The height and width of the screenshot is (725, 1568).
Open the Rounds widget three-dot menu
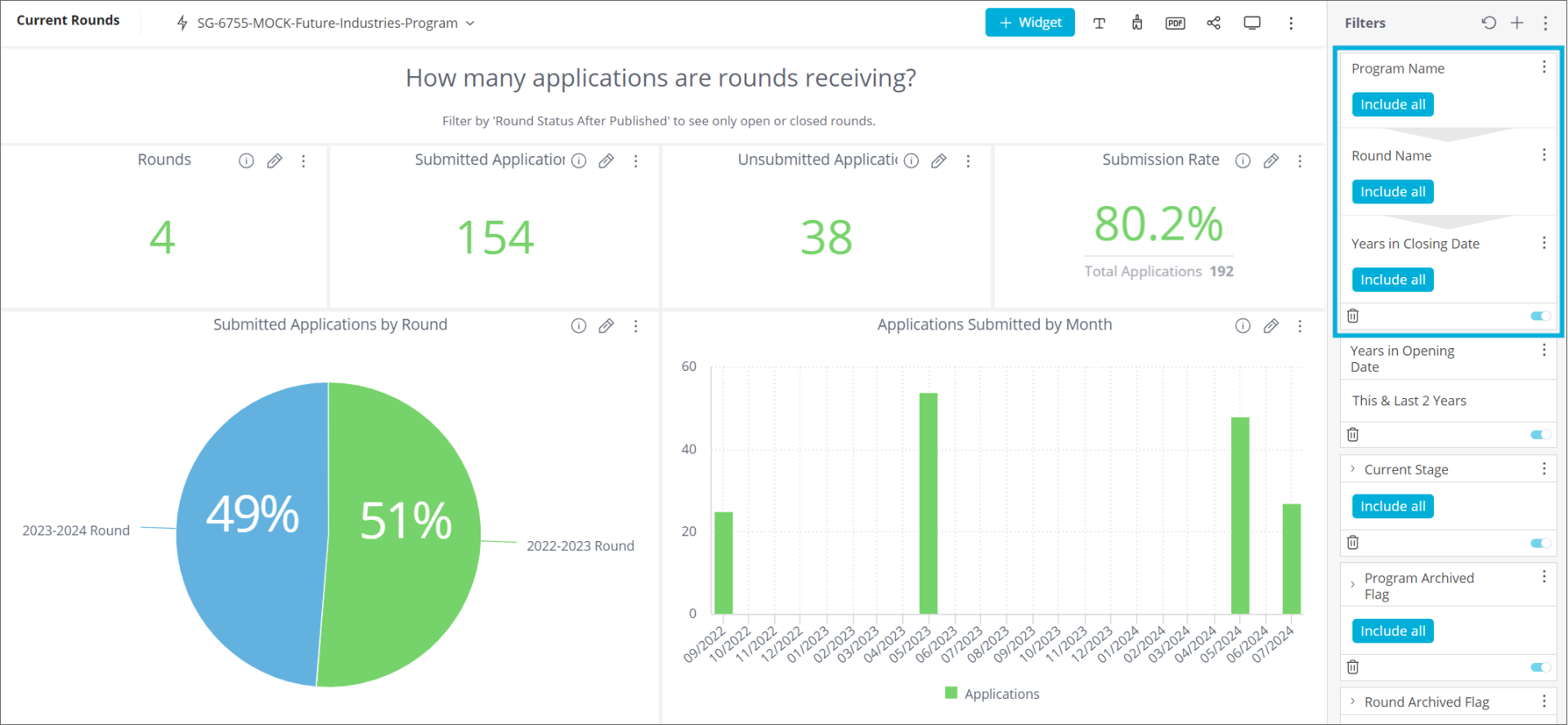(x=303, y=161)
